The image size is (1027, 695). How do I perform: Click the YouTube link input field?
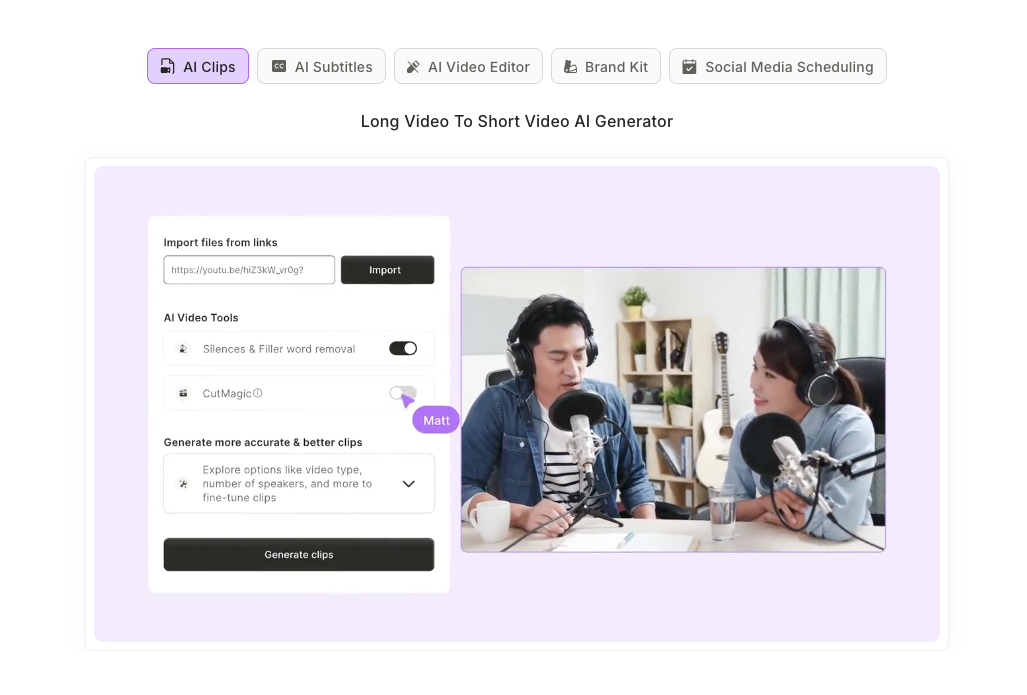tap(249, 270)
